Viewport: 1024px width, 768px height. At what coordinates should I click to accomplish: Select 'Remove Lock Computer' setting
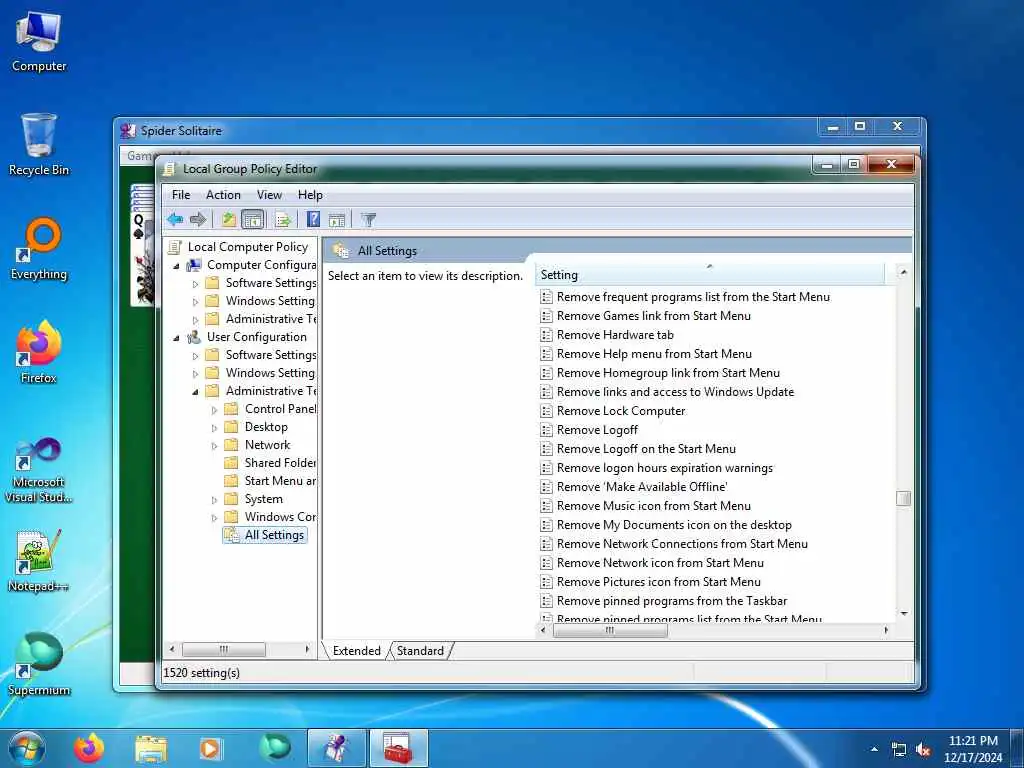[620, 411]
